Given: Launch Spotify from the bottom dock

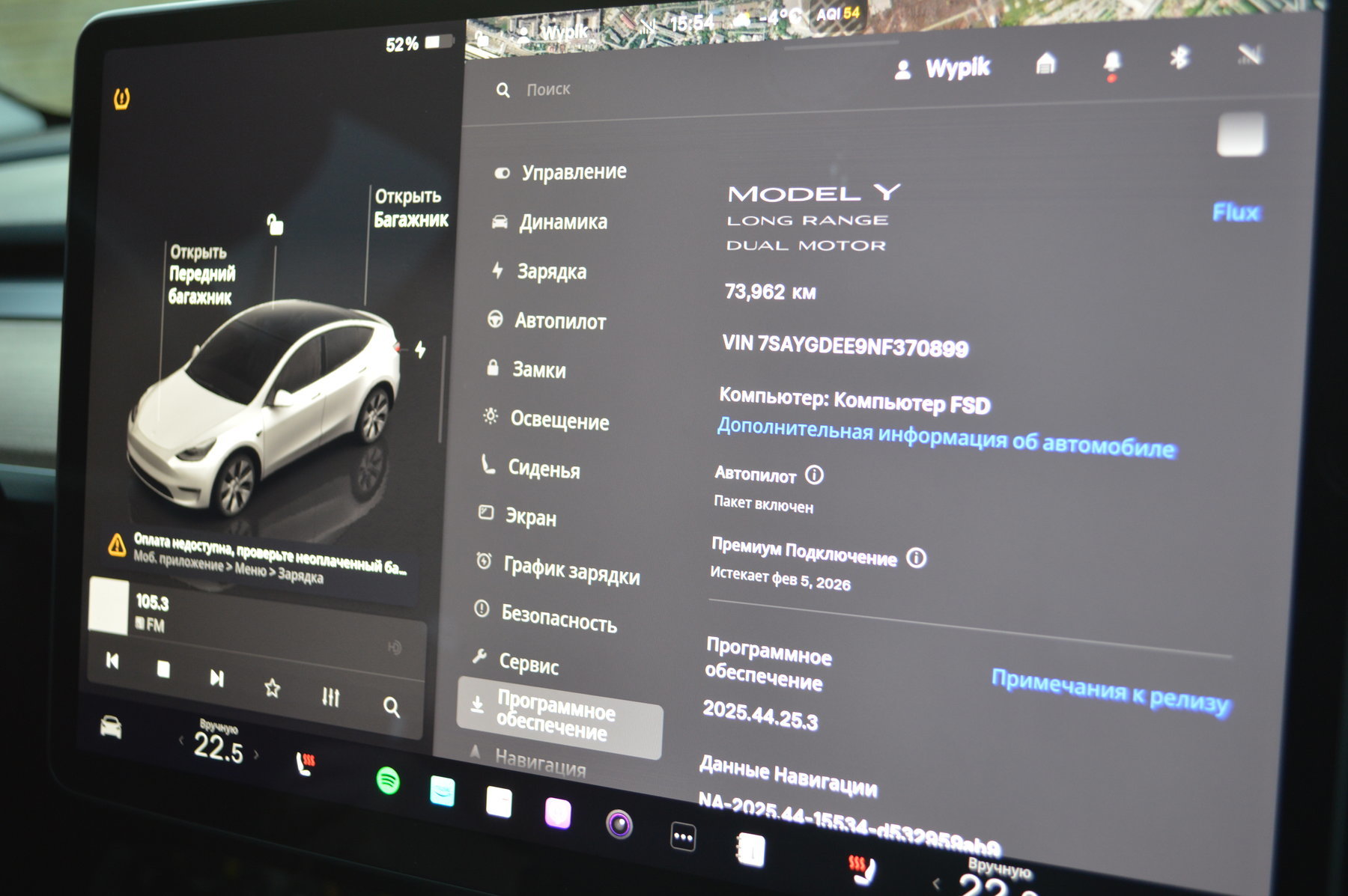Looking at the screenshot, I should click(x=387, y=781).
